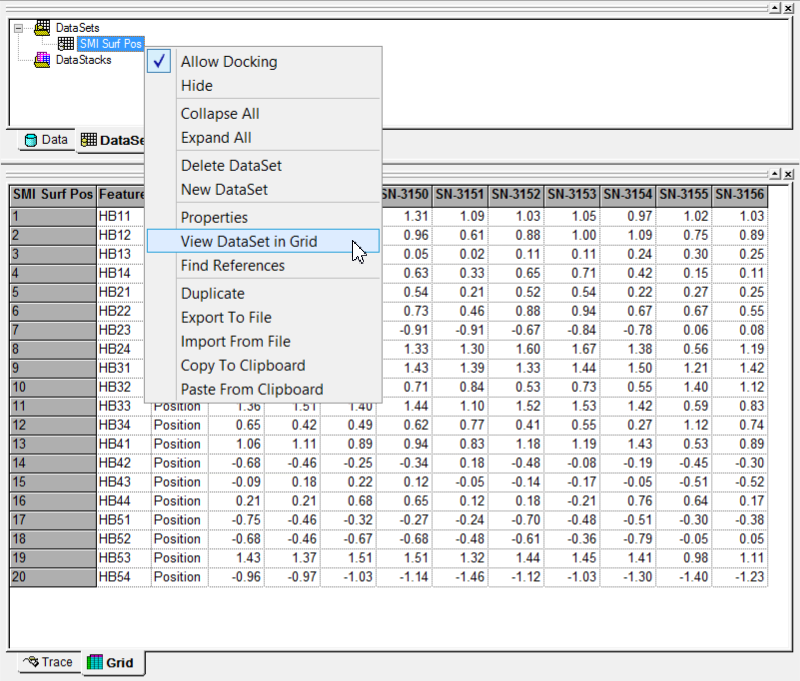Viewport: 800px width, 681px height.
Task: Click the SN-3155 column header
Action: (x=684, y=194)
